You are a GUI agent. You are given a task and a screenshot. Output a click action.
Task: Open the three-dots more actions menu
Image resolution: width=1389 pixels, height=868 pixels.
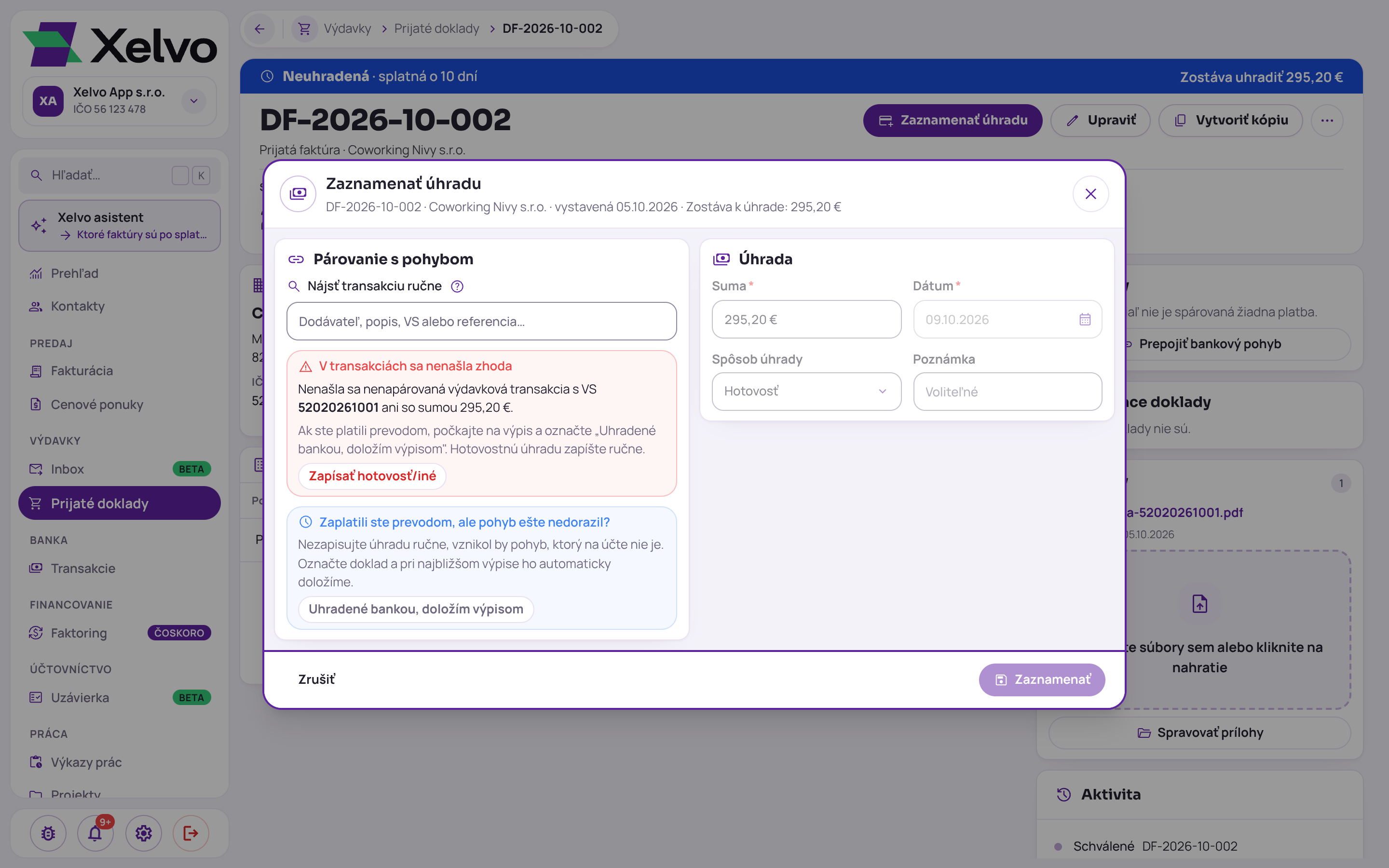(1327, 121)
